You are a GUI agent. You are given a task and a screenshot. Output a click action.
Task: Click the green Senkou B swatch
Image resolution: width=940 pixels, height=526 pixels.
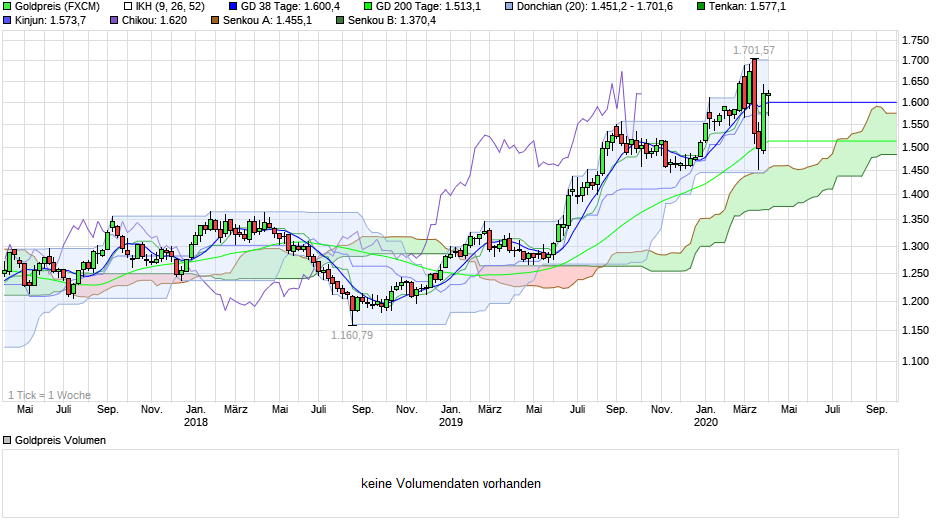(x=340, y=20)
